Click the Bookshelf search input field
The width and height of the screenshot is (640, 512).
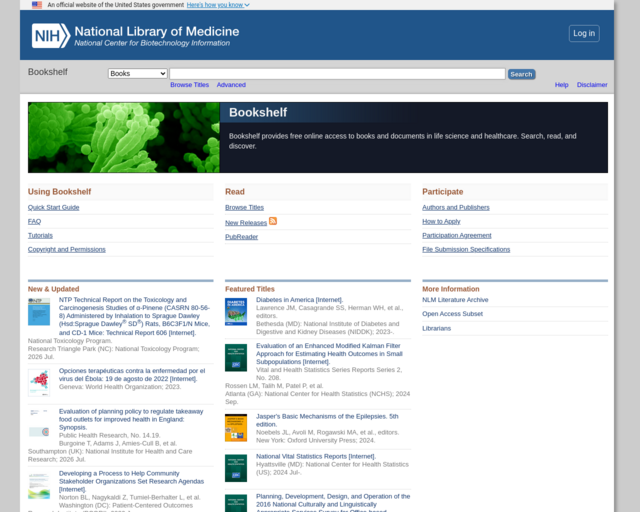point(338,74)
